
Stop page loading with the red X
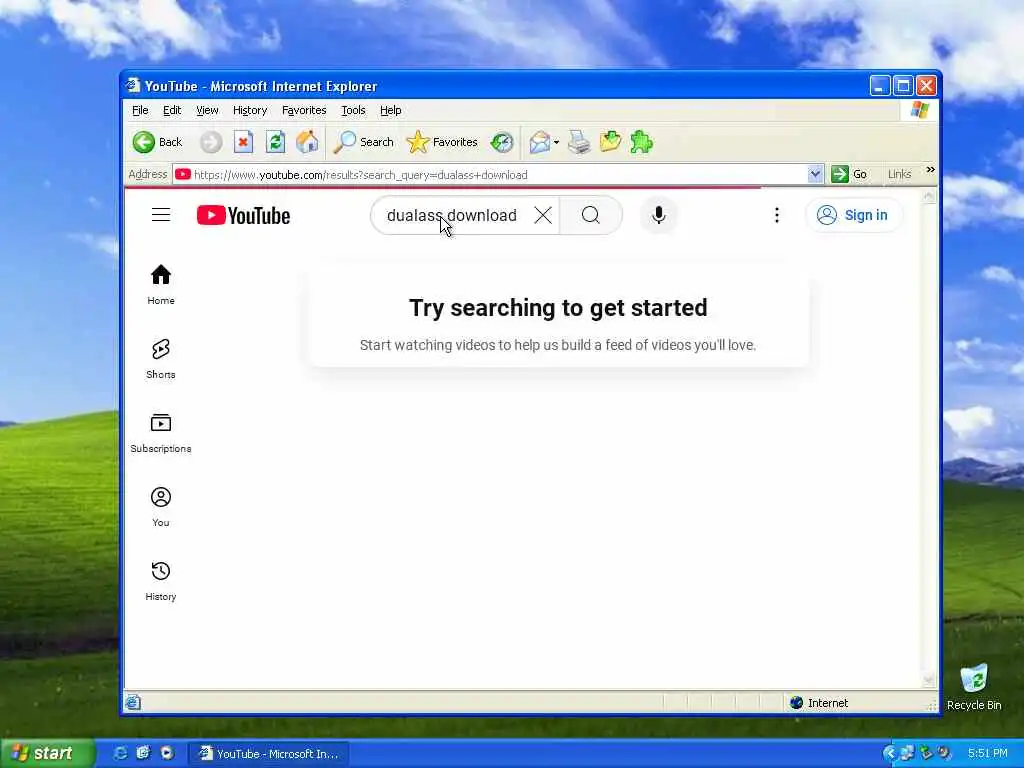[243, 142]
